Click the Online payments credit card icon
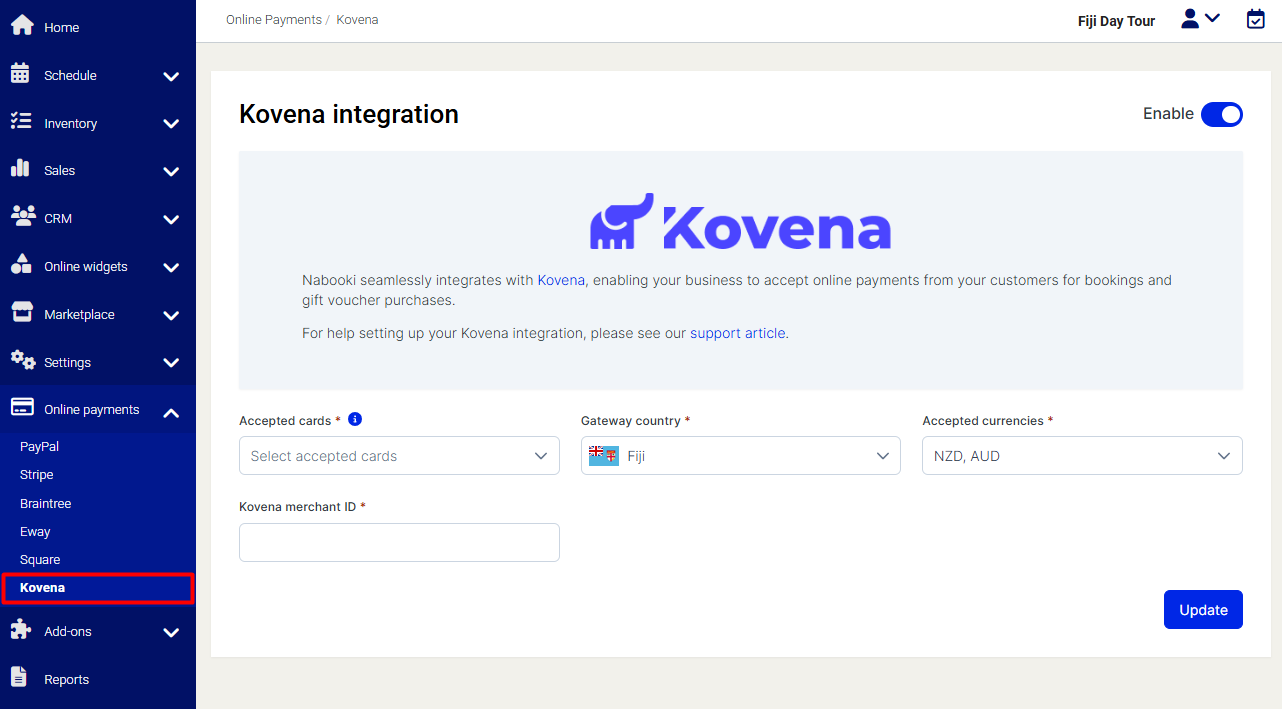The image size is (1282, 709). tap(22, 408)
